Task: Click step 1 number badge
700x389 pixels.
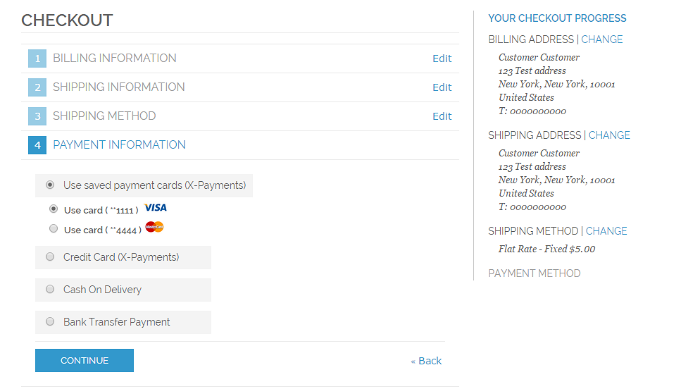Action: click(x=37, y=59)
